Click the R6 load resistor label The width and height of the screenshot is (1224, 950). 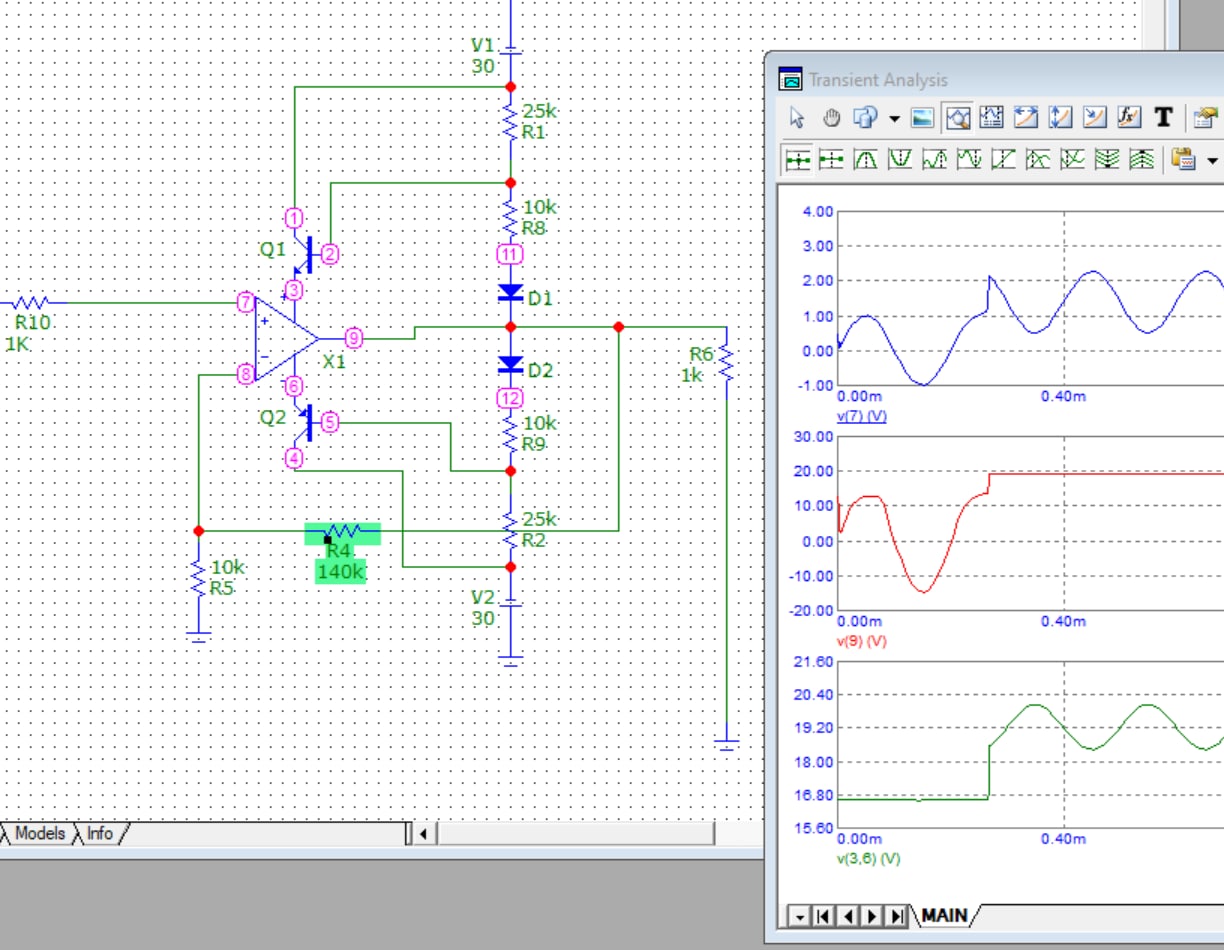click(701, 354)
